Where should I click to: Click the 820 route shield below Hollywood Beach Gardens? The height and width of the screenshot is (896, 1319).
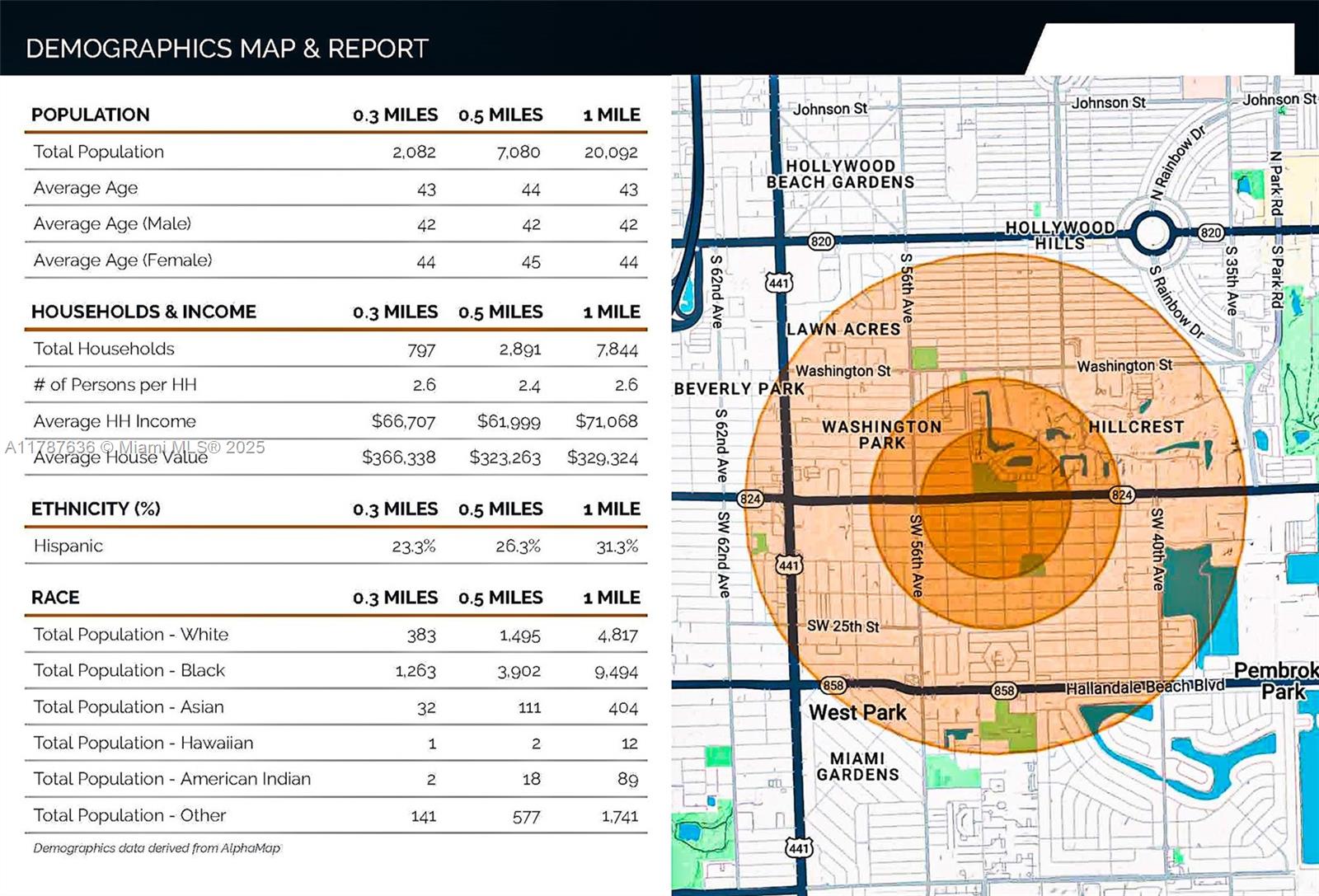click(x=821, y=242)
